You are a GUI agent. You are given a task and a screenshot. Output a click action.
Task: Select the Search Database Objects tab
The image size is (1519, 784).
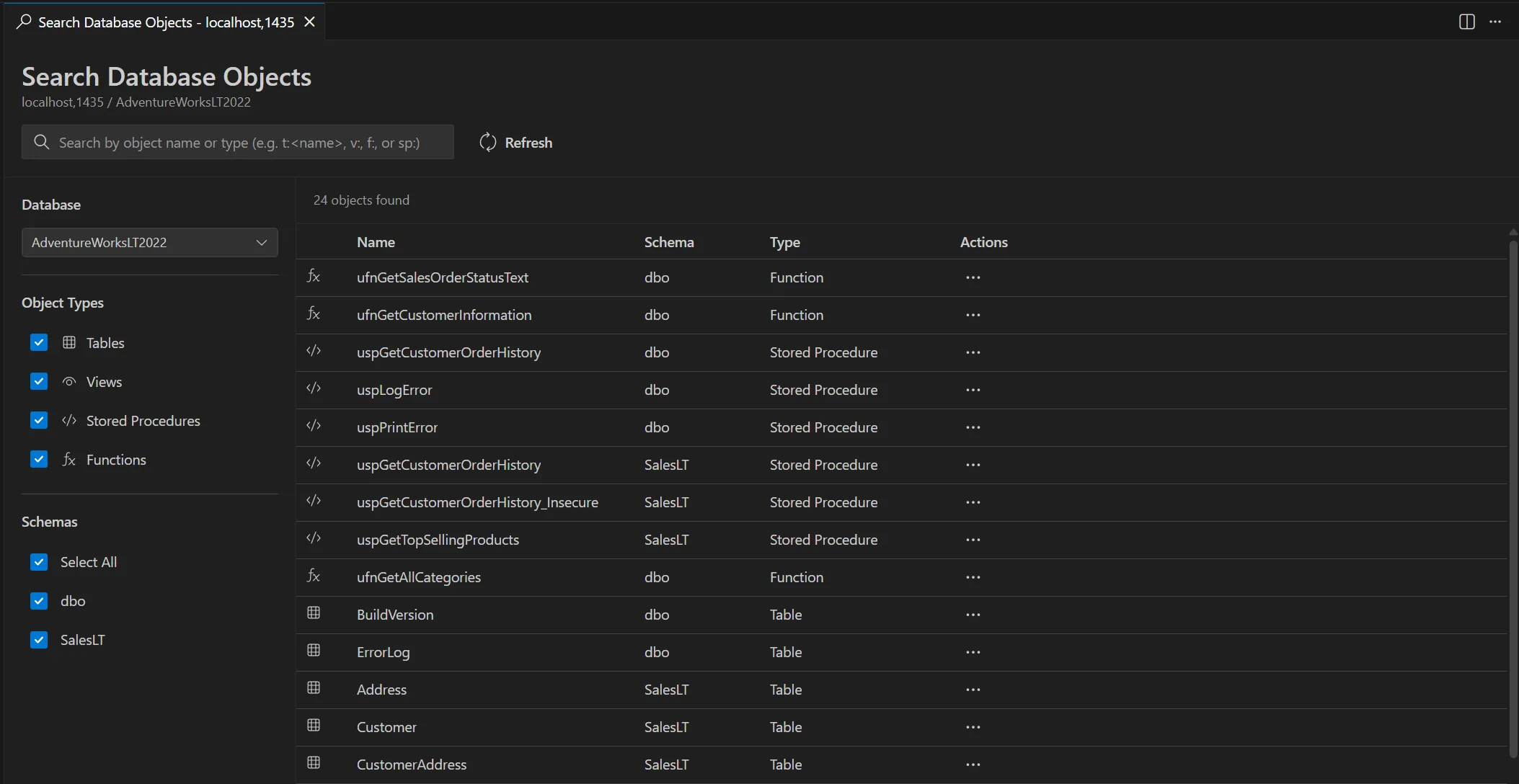coord(155,22)
